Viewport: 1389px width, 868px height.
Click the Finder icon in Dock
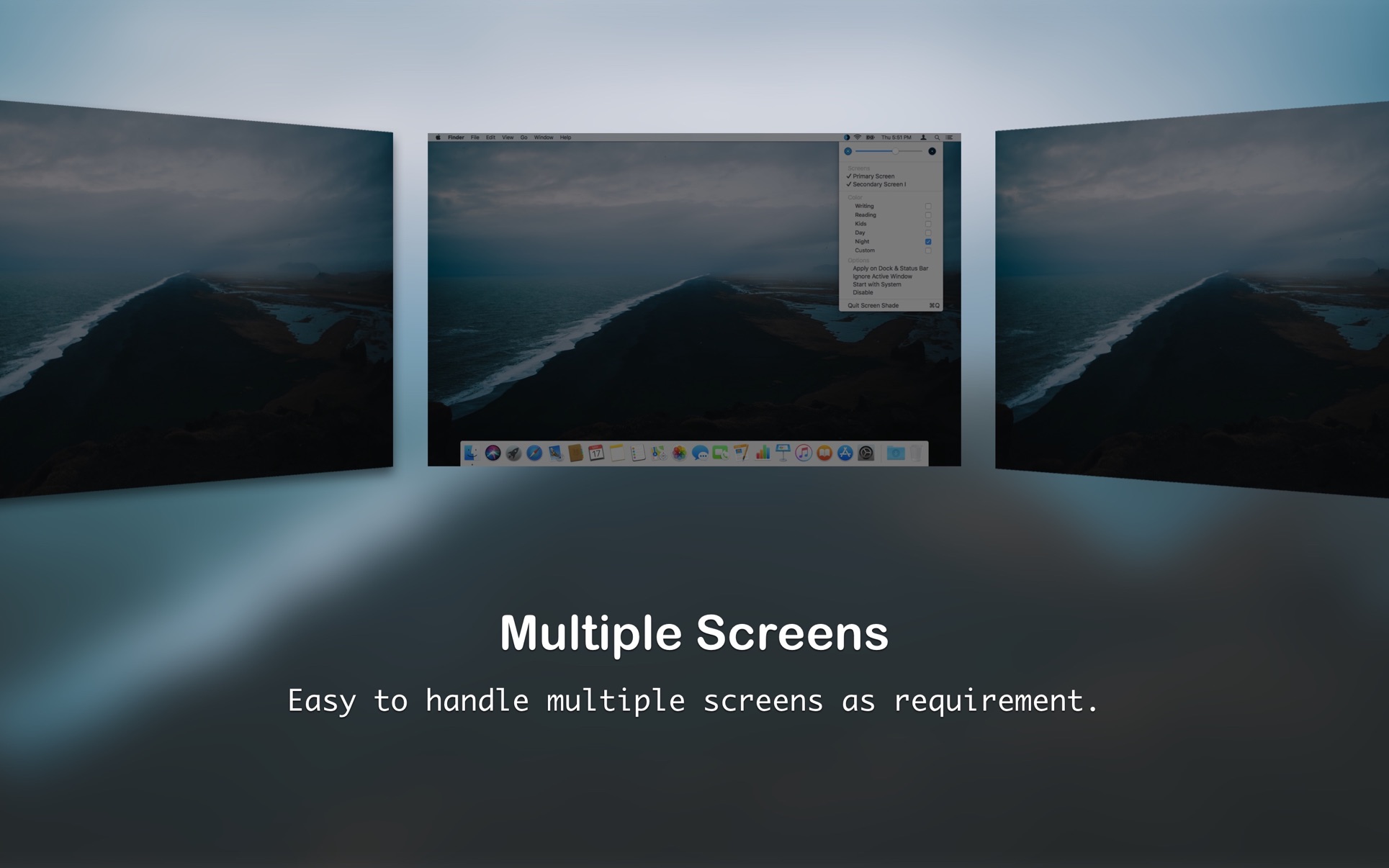pyautogui.click(x=466, y=451)
